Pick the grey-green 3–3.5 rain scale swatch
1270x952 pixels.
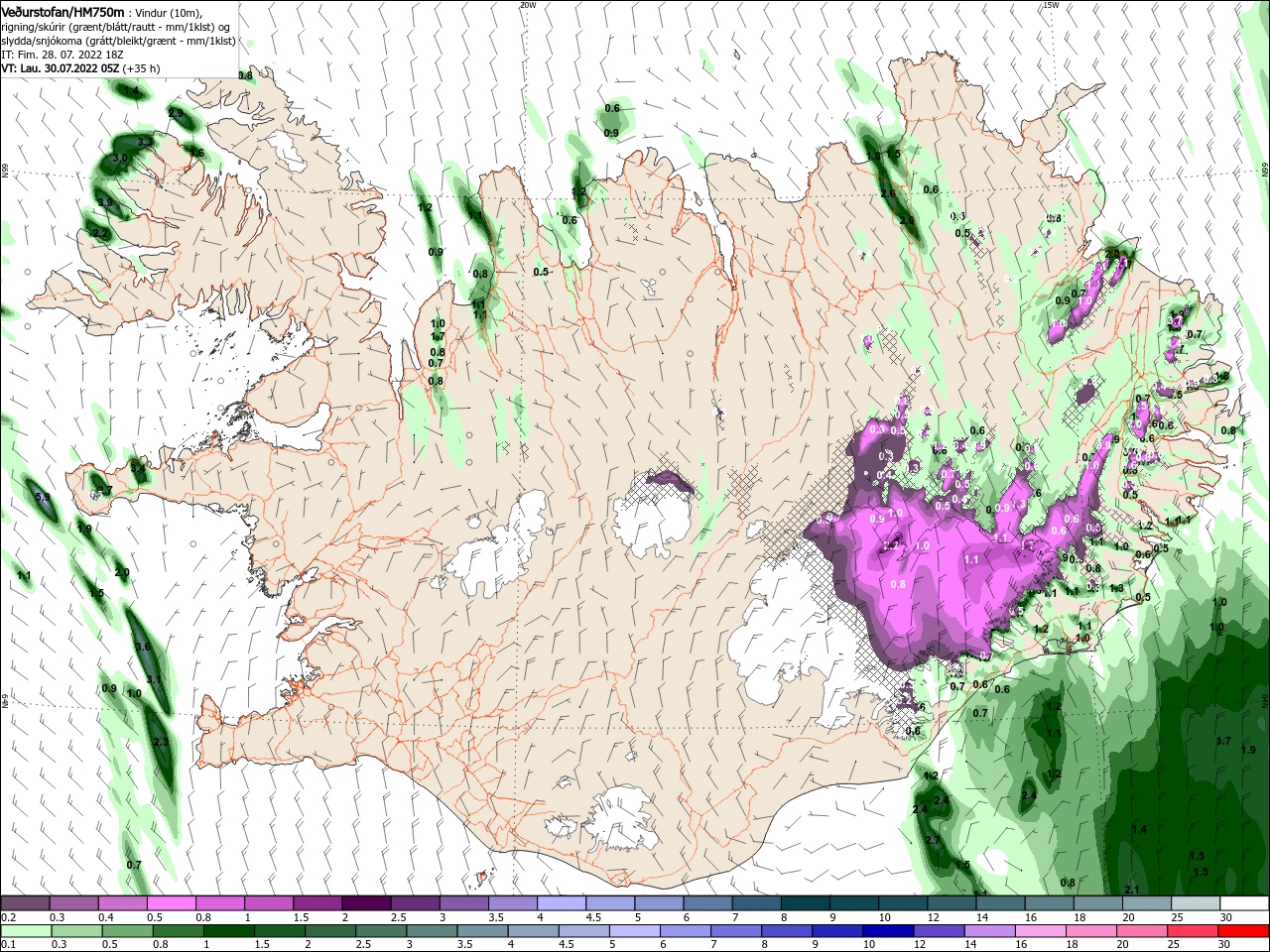(x=432, y=932)
